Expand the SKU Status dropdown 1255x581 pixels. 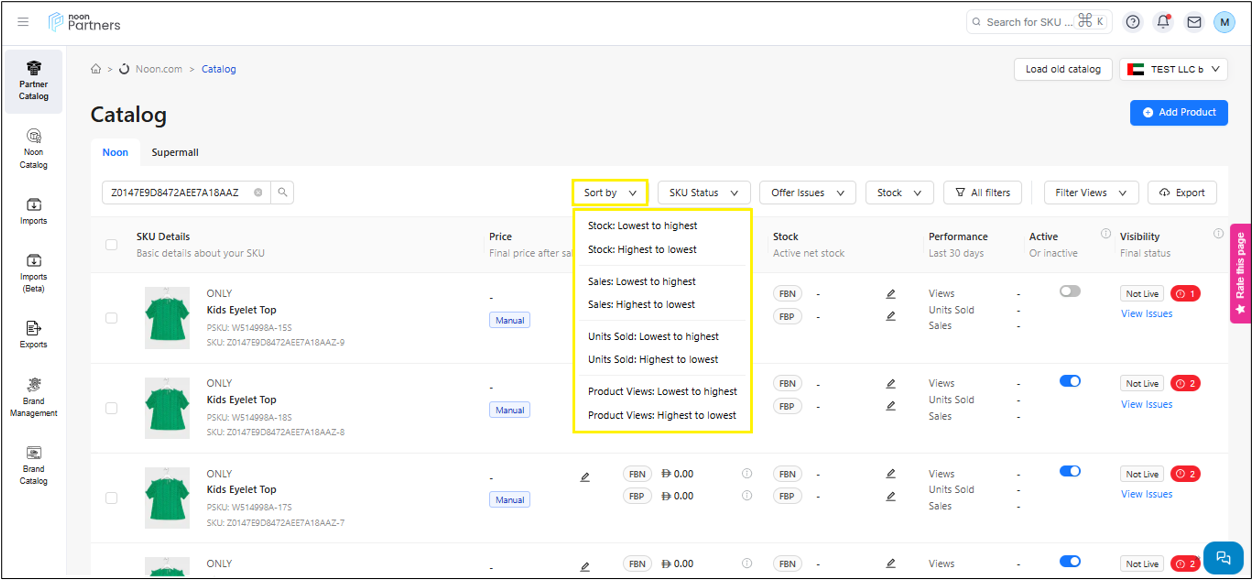point(703,193)
